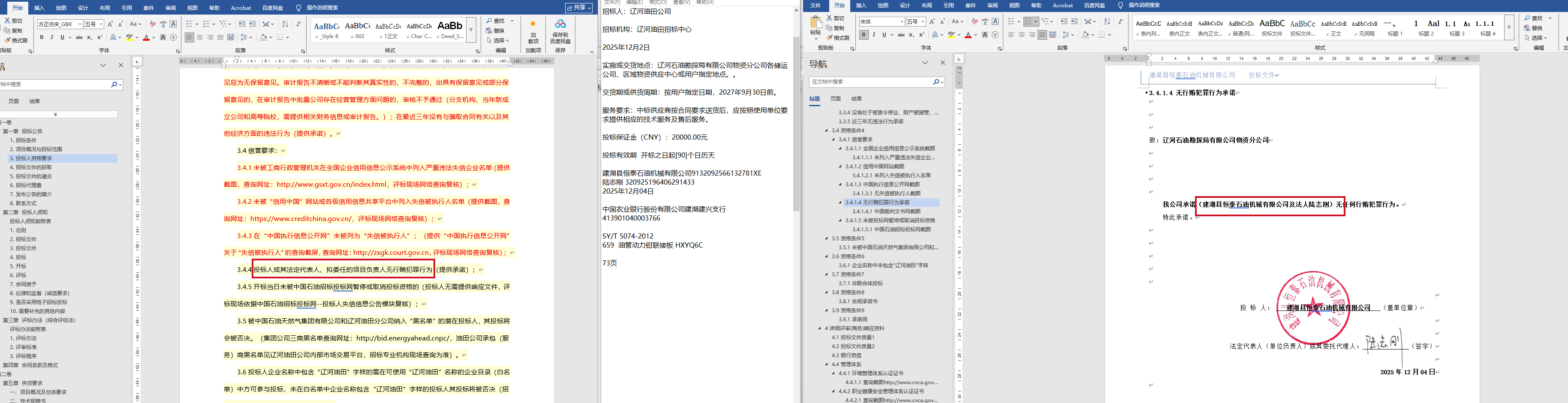
Task: Right-align text in left Word window
Action: [210, 38]
